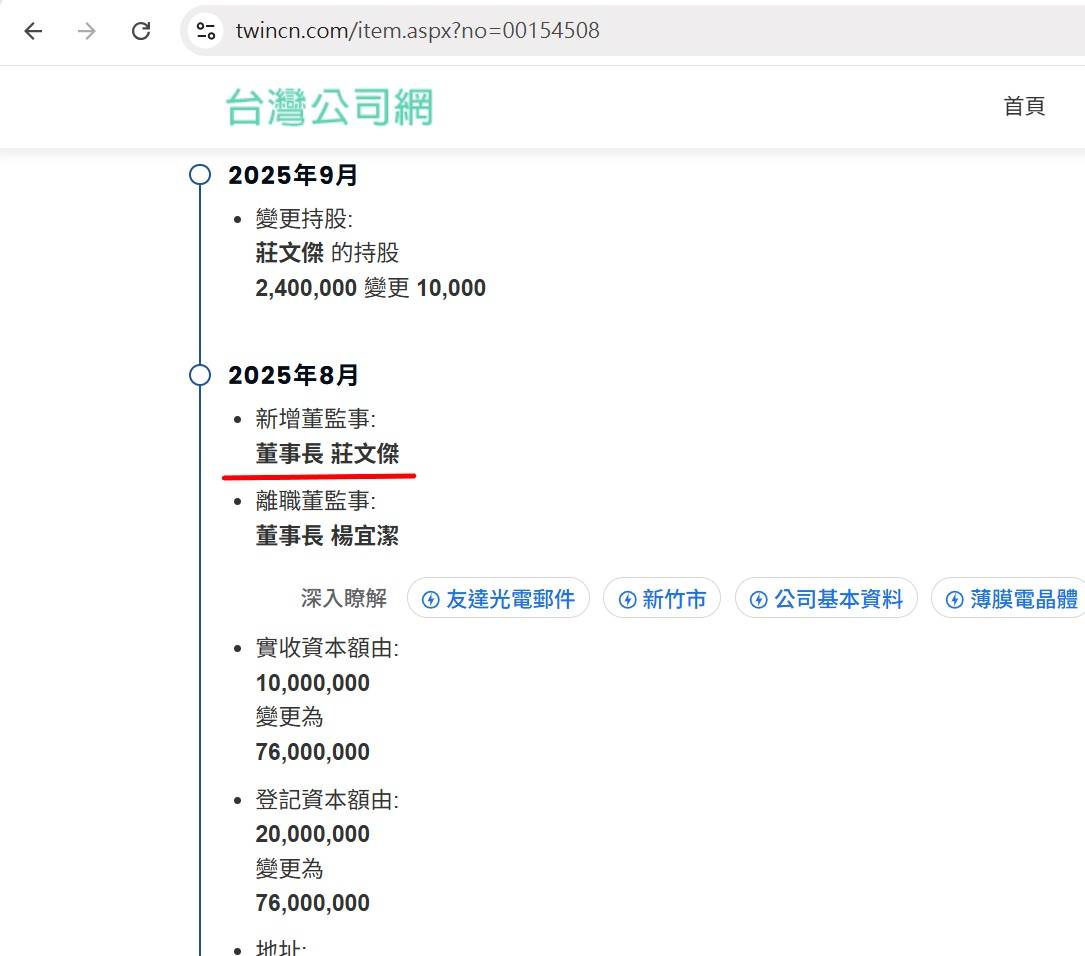This screenshot has height=956, width=1085.
Task: Click the lightning icon on 薄膜電晶體 chip
Action: pos(954,599)
